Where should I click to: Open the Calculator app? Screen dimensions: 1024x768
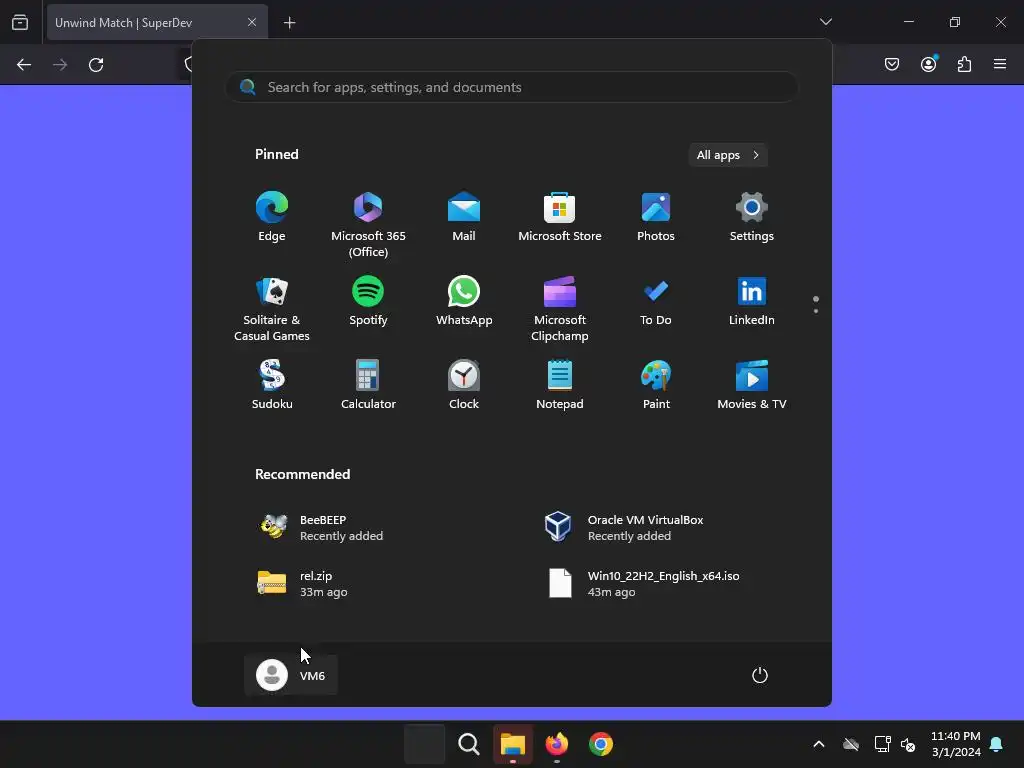click(x=368, y=385)
